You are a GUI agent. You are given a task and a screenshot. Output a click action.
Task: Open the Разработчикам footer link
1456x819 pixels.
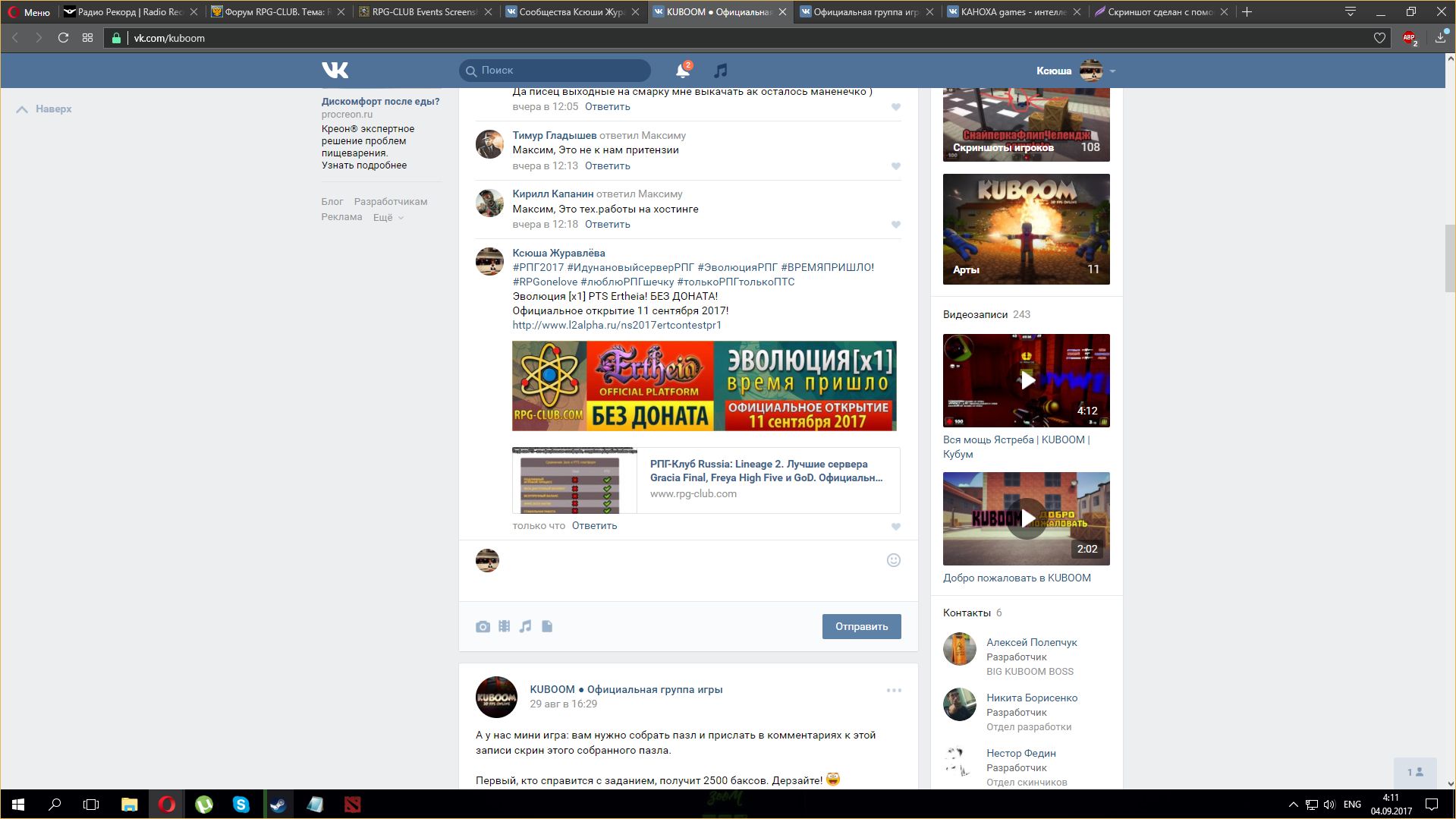pos(391,202)
